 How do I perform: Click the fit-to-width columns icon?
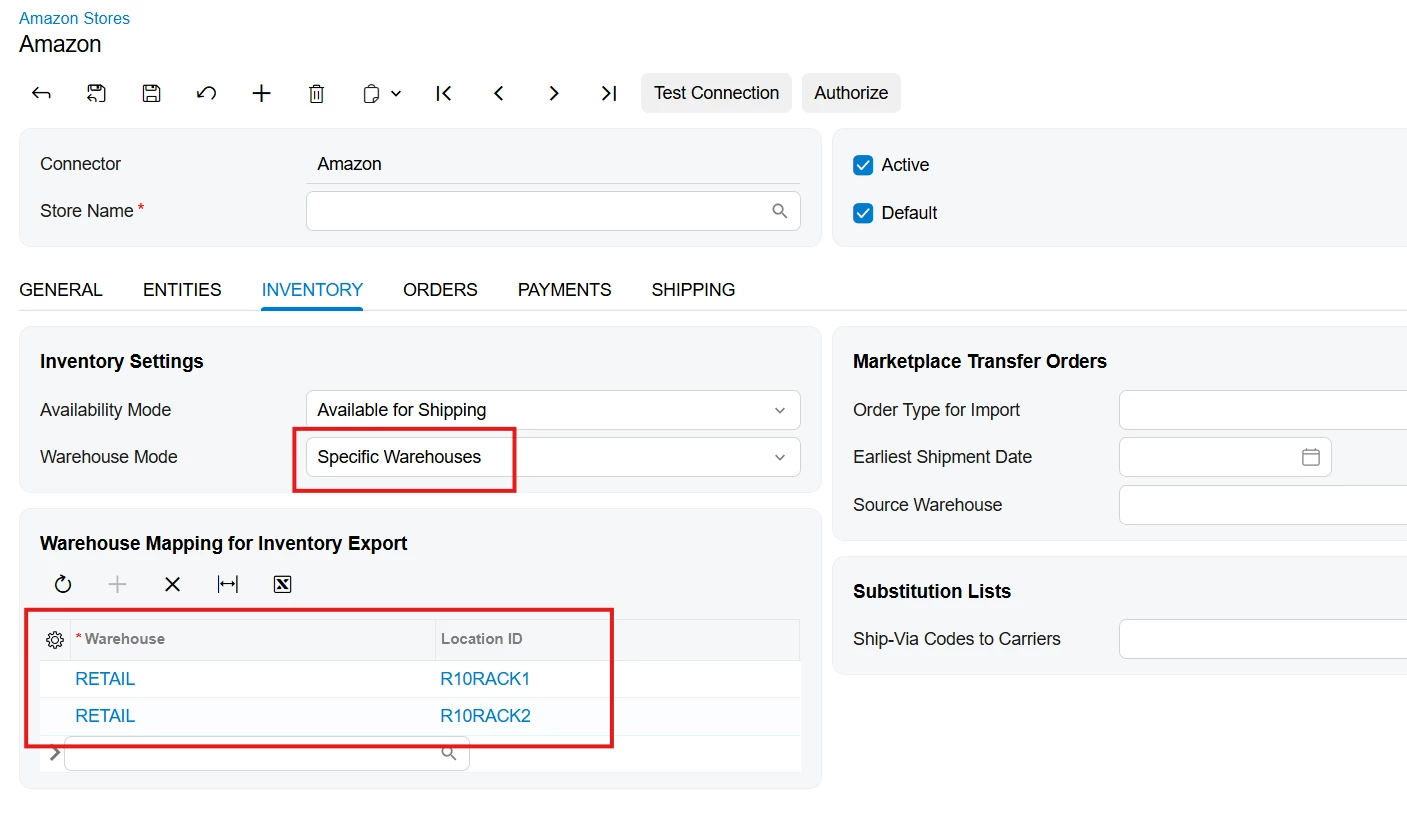[228, 584]
